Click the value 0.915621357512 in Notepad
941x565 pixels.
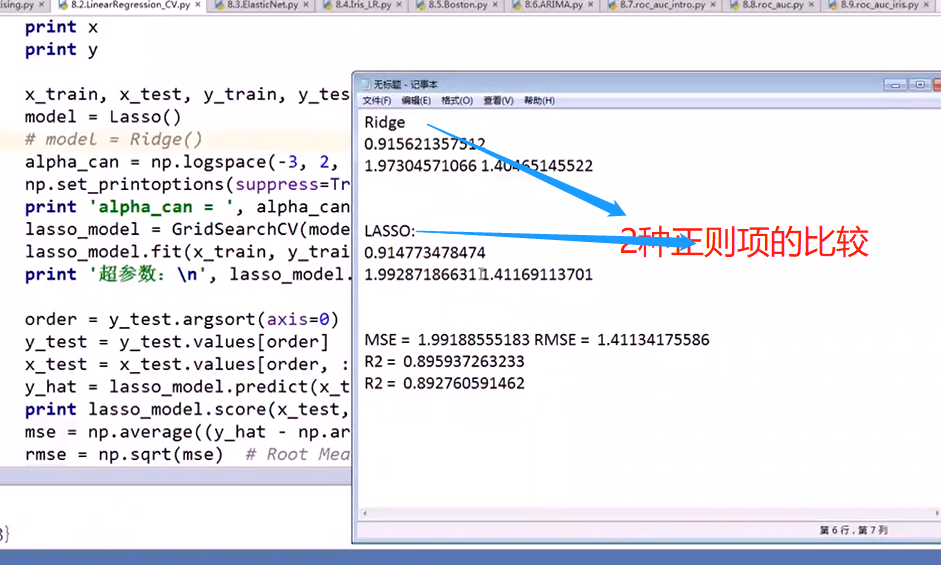pos(425,144)
